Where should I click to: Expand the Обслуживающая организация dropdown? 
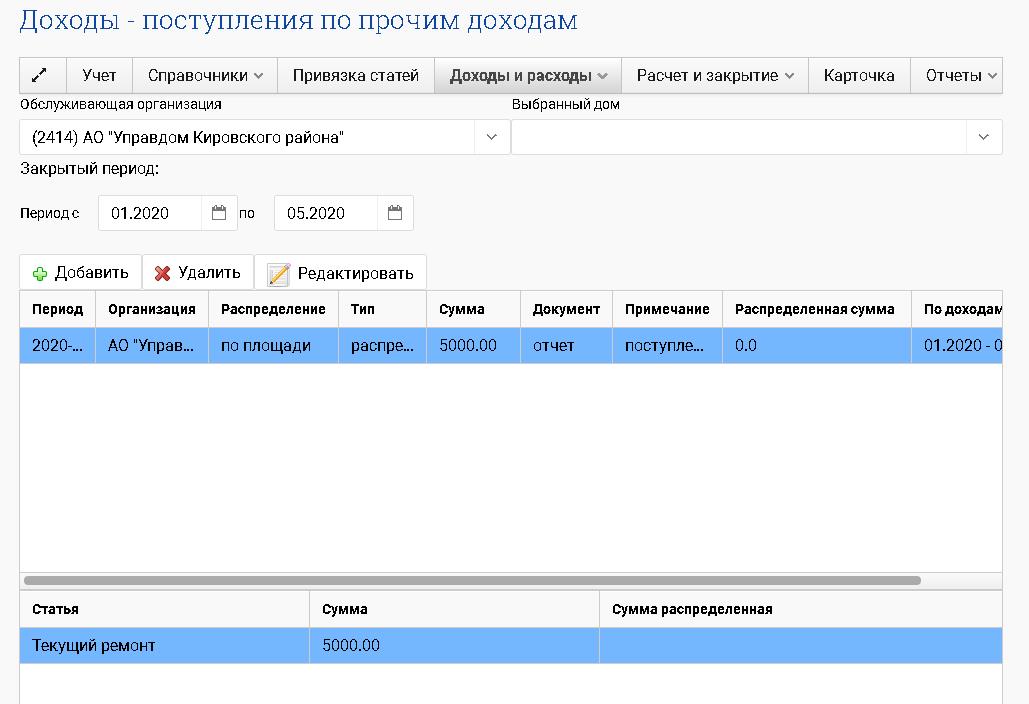coord(491,137)
